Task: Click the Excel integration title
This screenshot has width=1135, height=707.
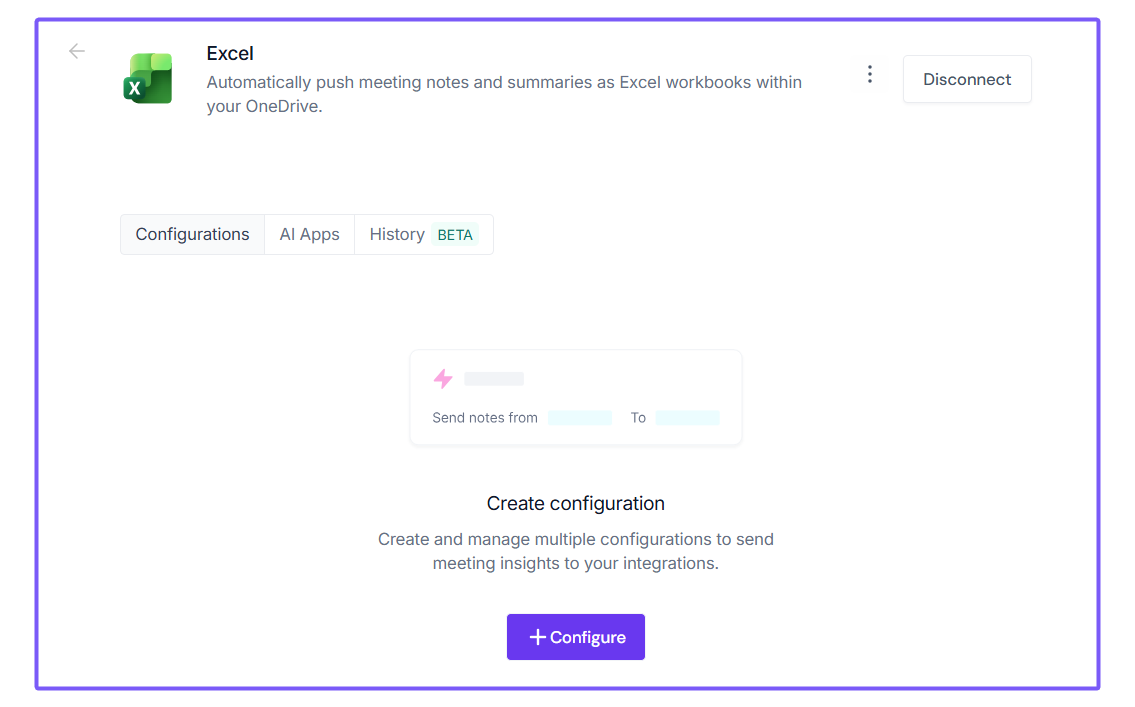Action: [230, 53]
